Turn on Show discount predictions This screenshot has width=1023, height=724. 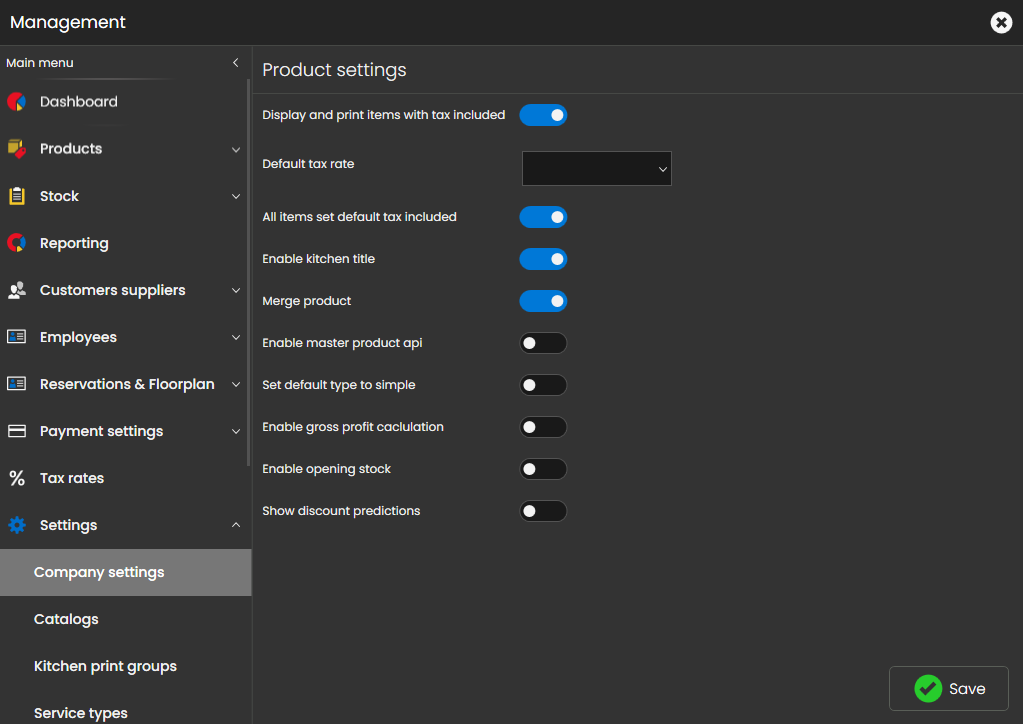point(543,511)
